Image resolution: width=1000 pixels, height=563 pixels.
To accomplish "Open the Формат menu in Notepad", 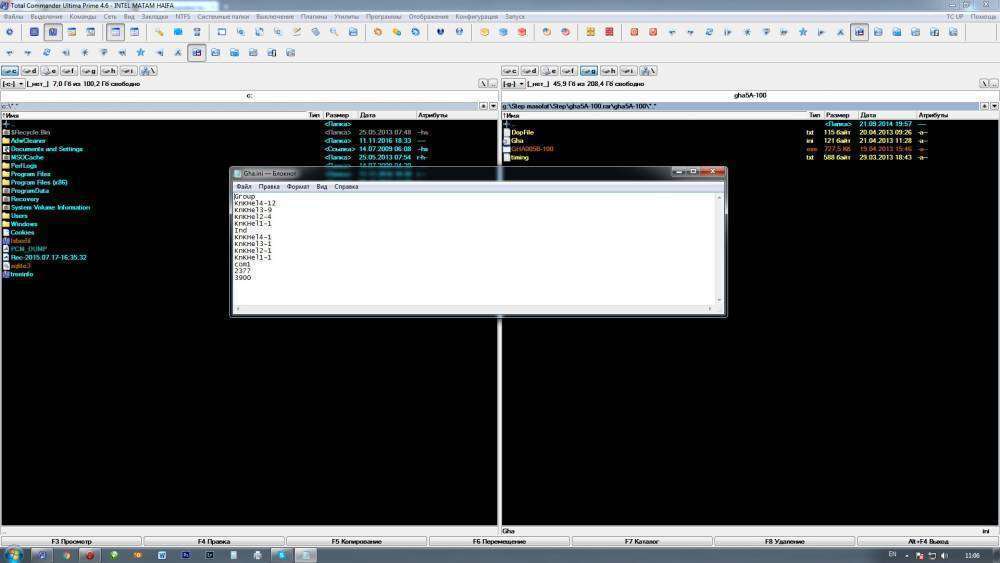I will 298,187.
